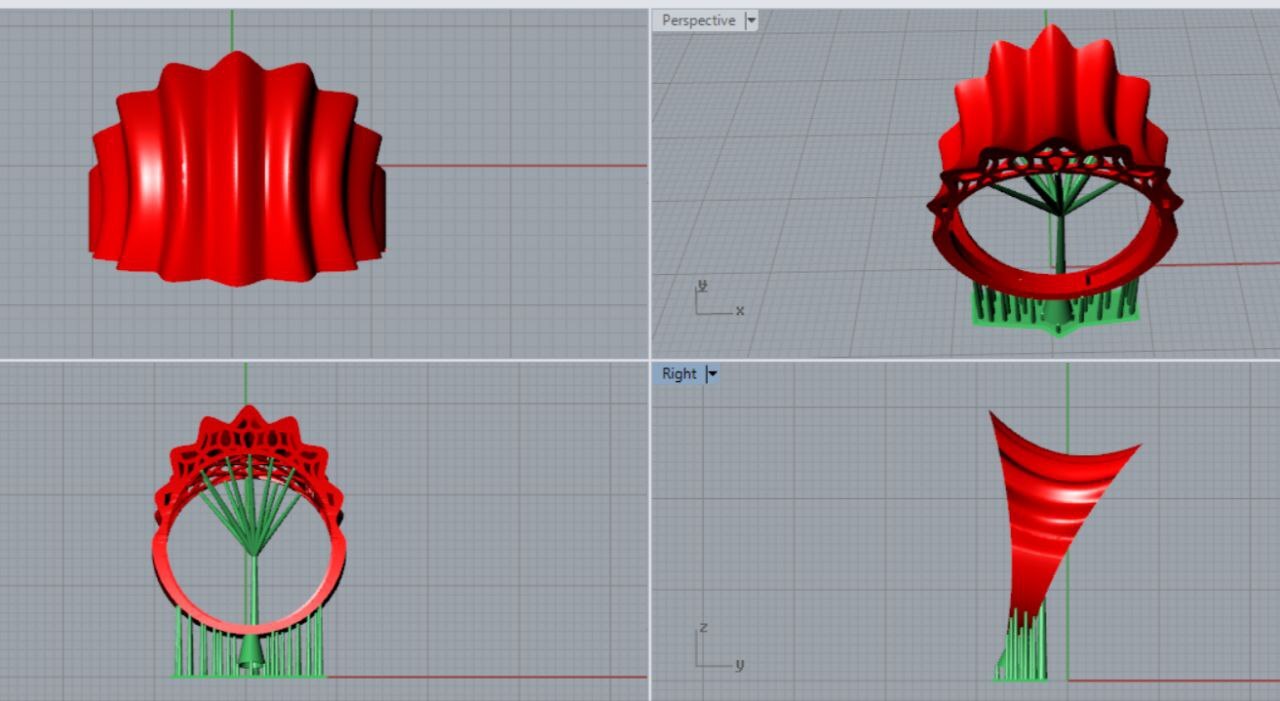Click the Right viewport title label
Viewport: 1280px width, 701px height.
(679, 374)
